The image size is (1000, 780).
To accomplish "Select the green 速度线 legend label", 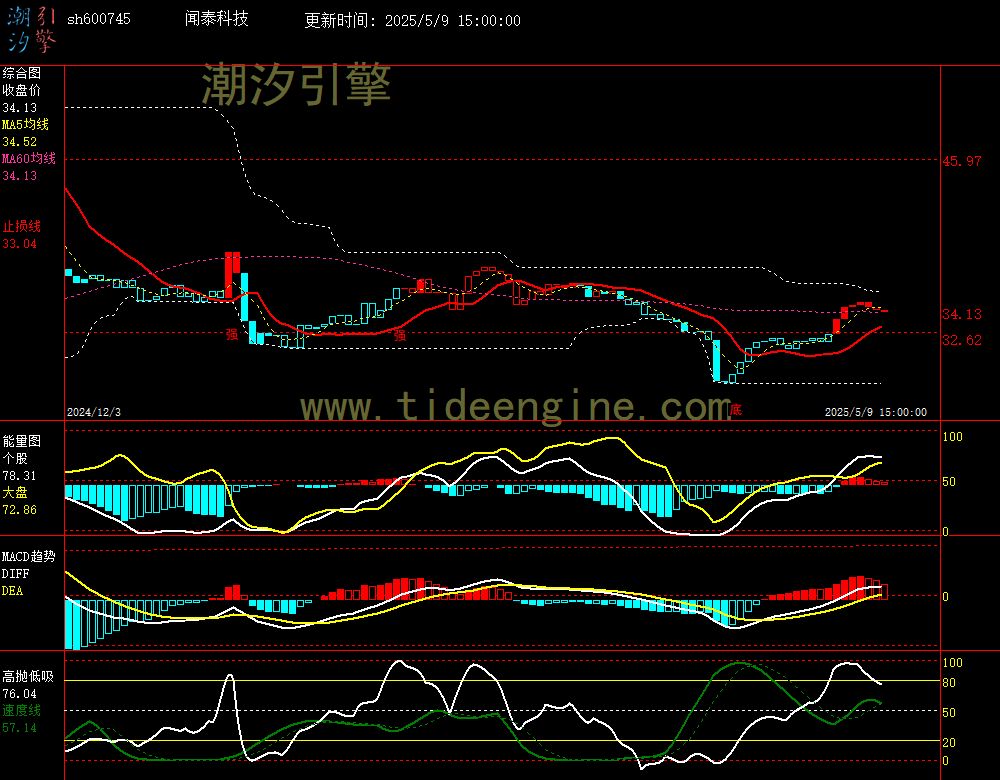I will (21, 710).
